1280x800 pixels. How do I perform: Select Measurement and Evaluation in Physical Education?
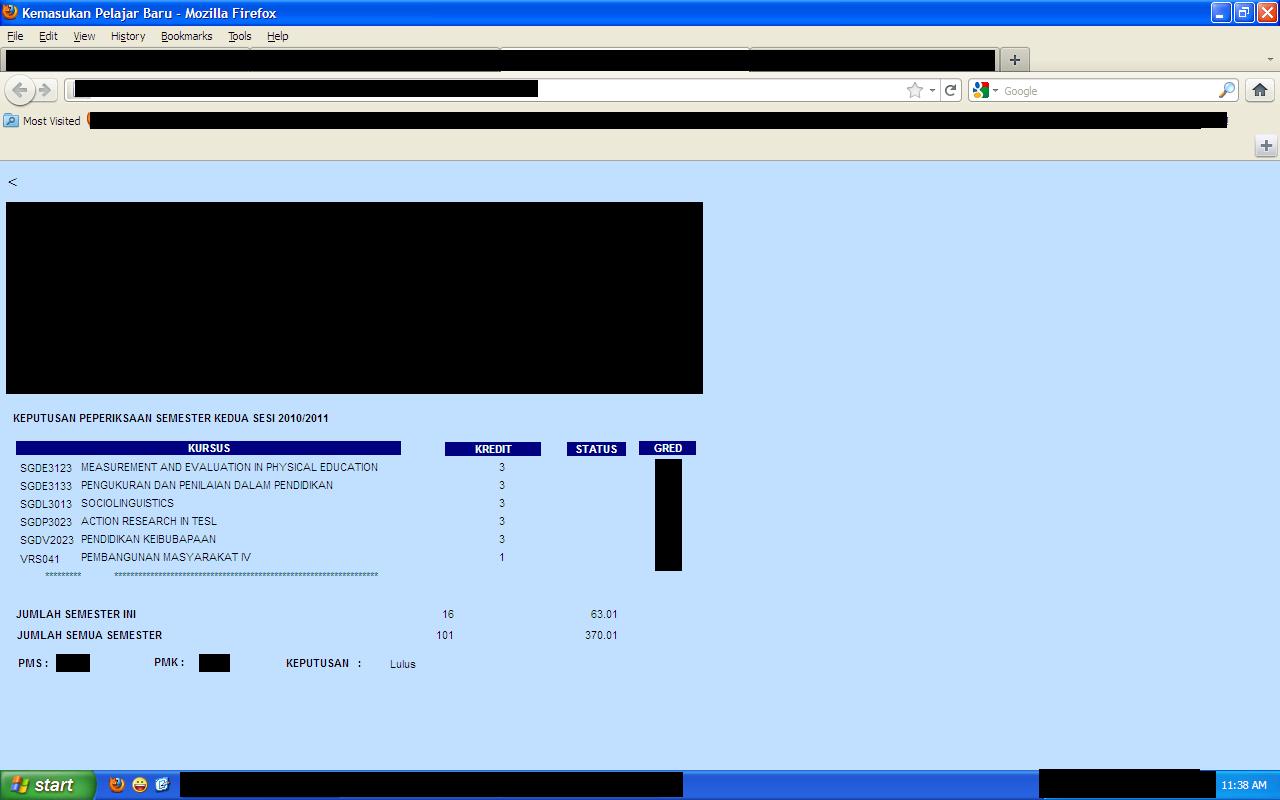point(229,467)
